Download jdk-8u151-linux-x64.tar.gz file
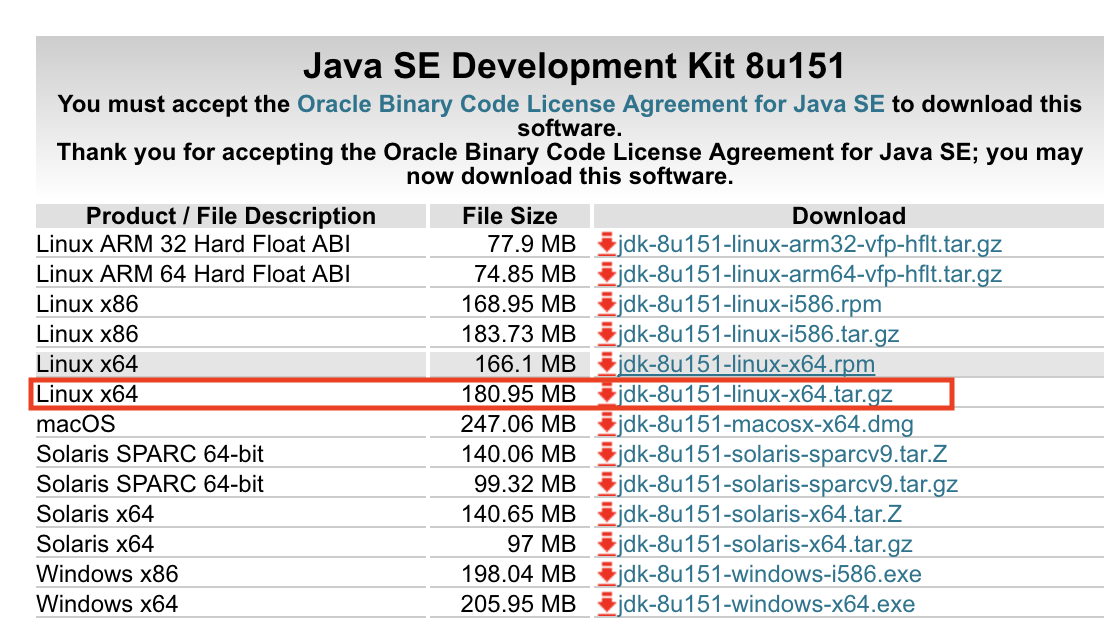This screenshot has width=1120, height=638. click(755, 394)
